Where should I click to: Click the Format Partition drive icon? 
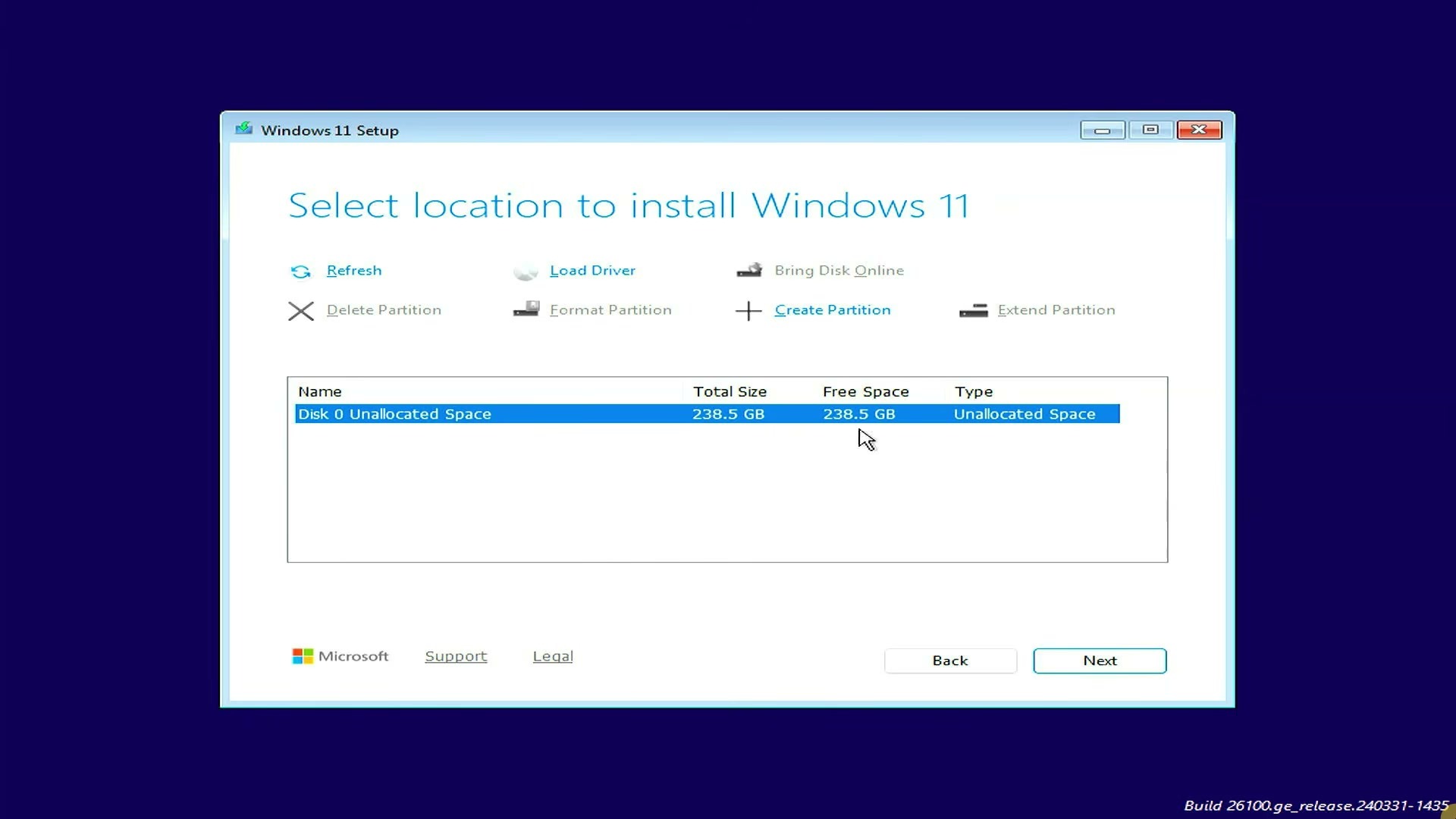point(526,309)
